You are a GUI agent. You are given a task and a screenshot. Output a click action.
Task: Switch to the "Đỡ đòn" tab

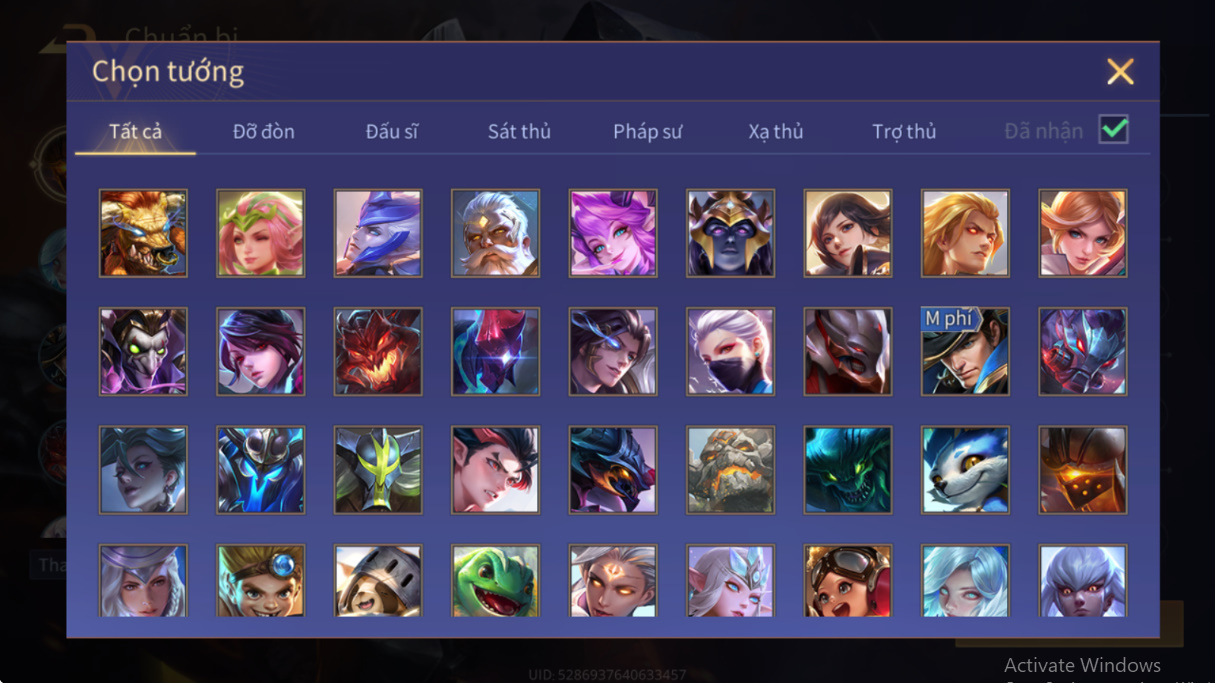pos(264,131)
